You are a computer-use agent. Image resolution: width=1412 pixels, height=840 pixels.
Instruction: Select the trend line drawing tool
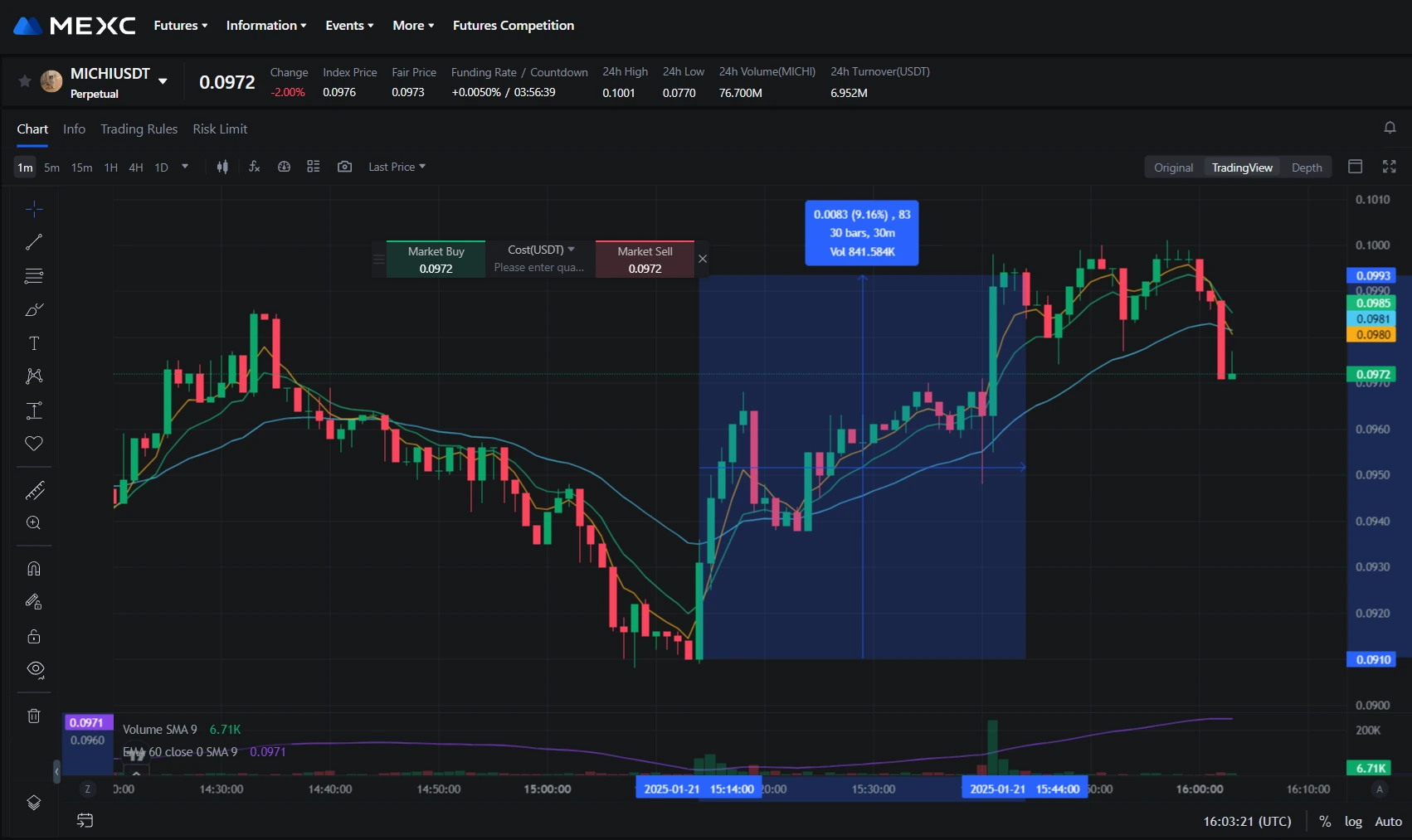[34, 242]
